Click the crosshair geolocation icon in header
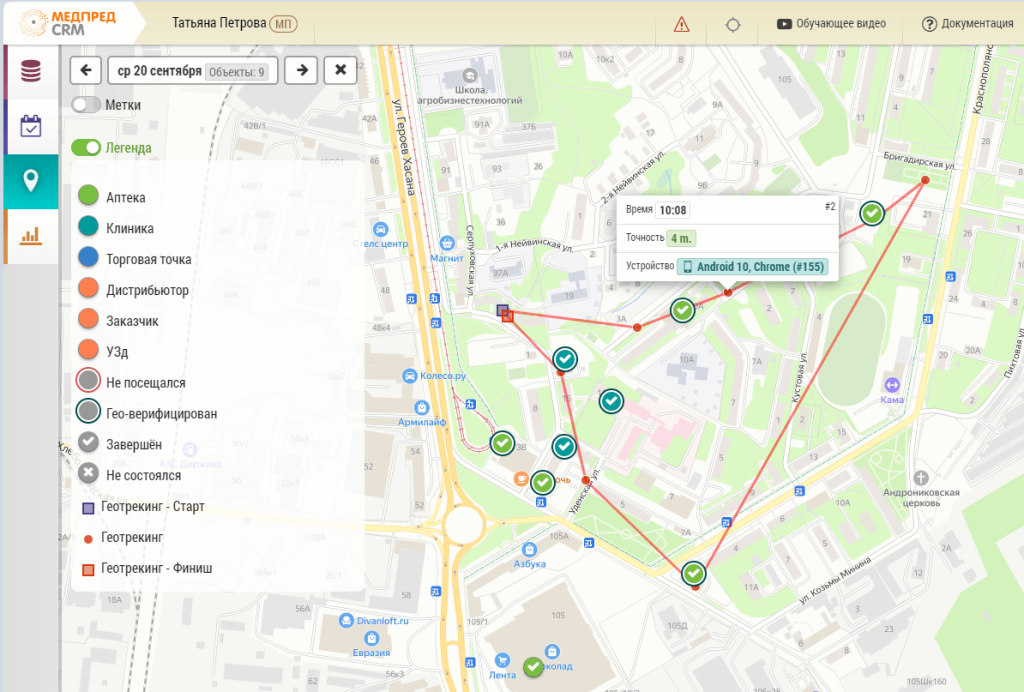This screenshot has height=692, width=1024. point(733,25)
